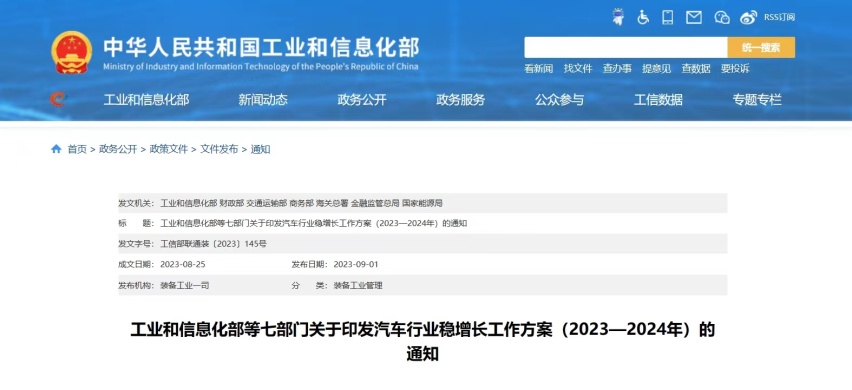Click the 中华人民共和国工业和信息化部 site title
The image size is (852, 390).
[x=261, y=48]
